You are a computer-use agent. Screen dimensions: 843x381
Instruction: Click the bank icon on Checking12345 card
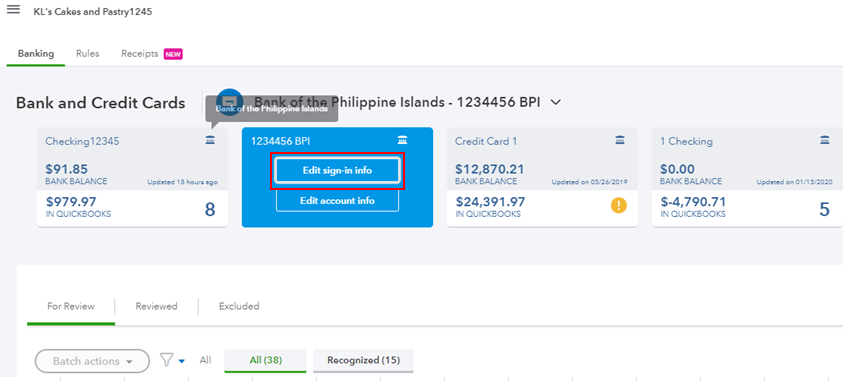[x=210, y=140]
